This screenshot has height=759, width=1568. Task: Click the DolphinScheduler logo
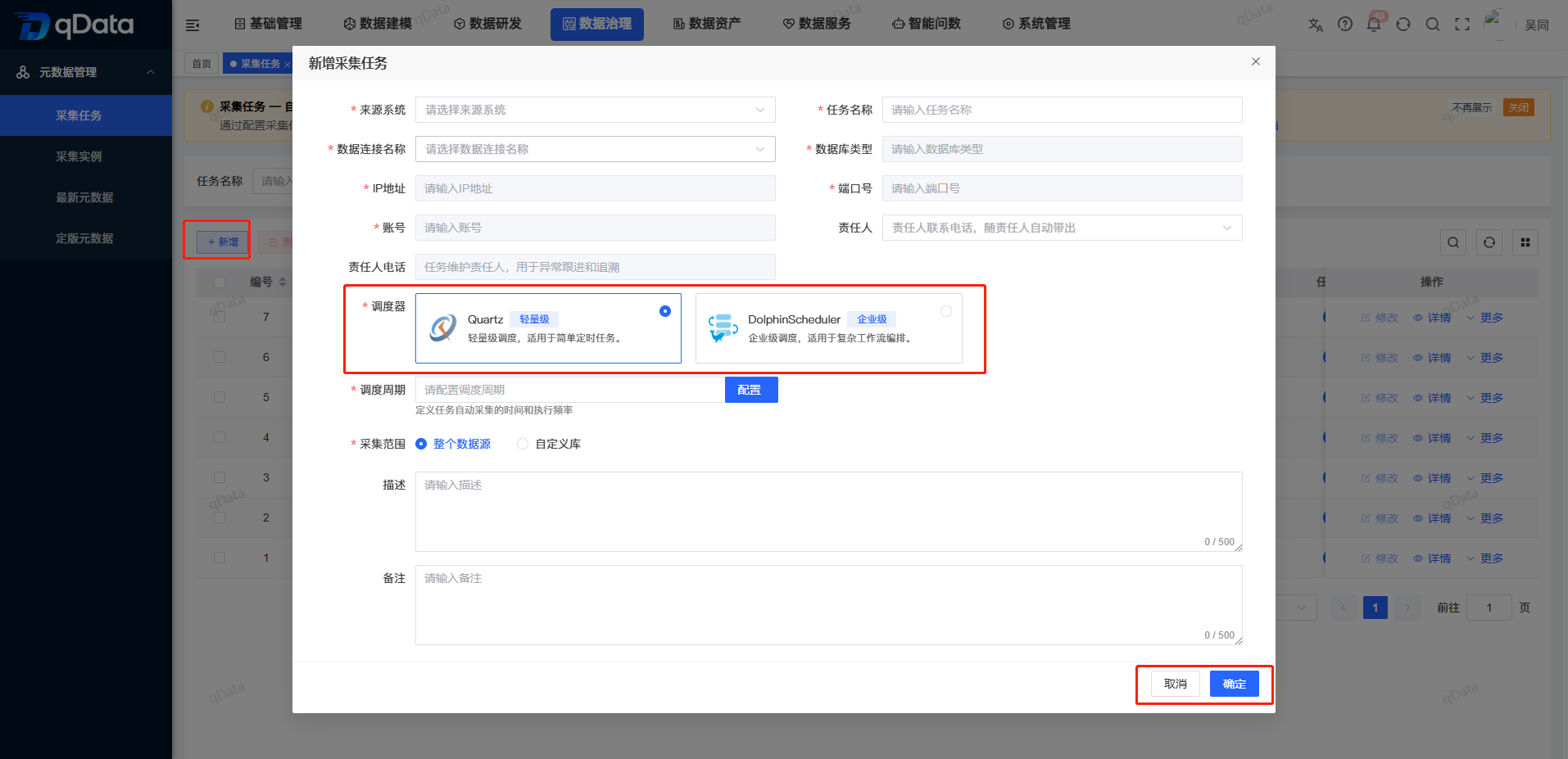(723, 328)
